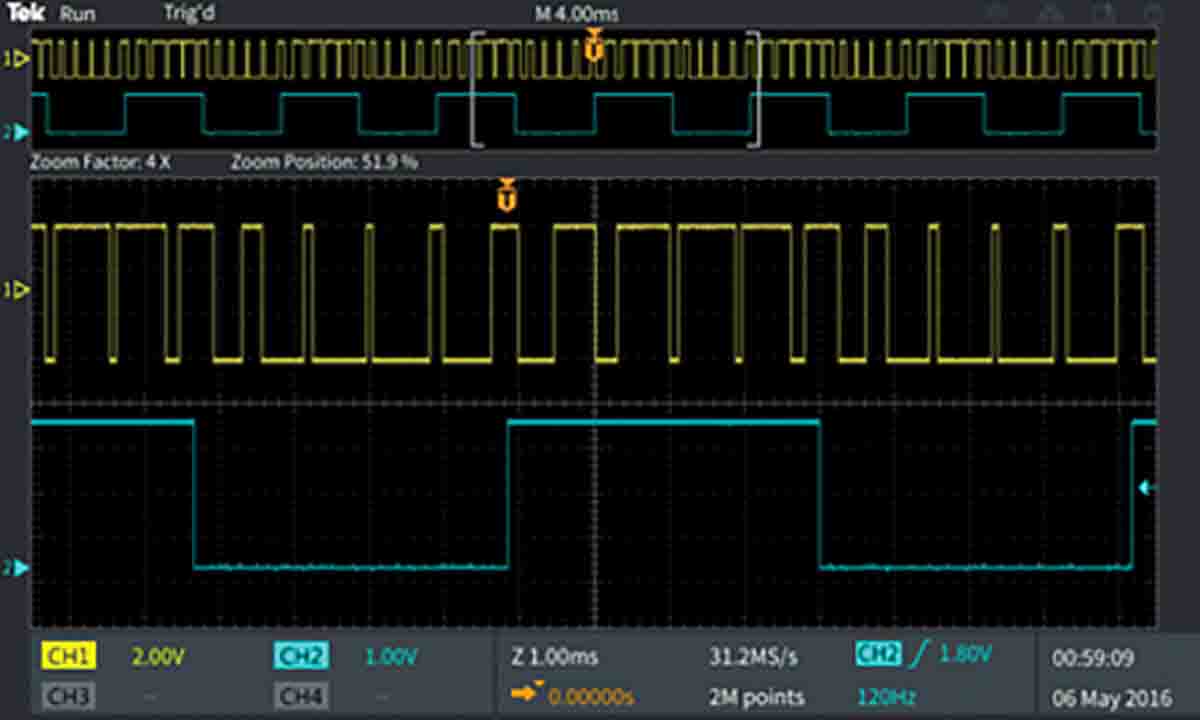The height and width of the screenshot is (720, 1200).
Task: Click the orange trigger marker in the overview strip
Action: click(x=594, y=46)
